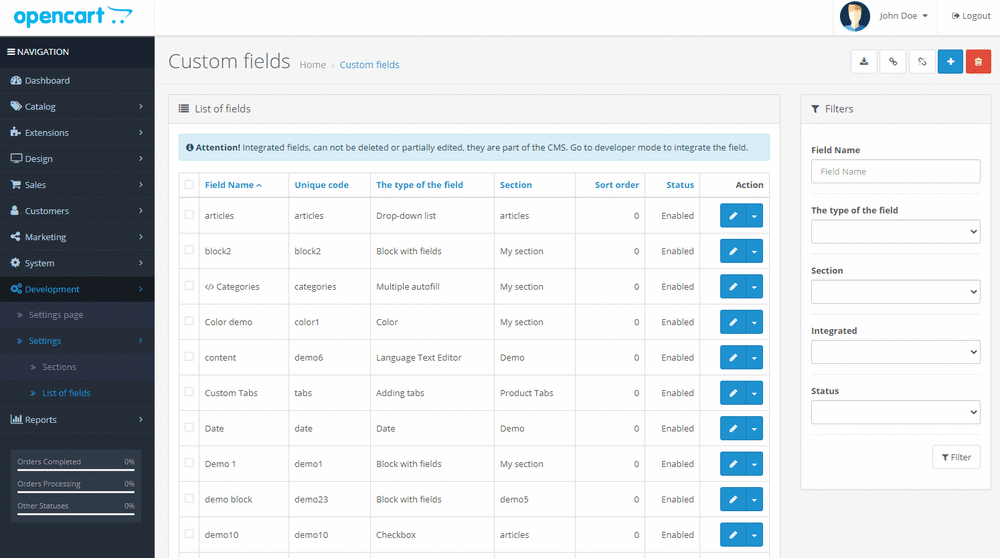
Task: Toggle the select-all checkbox in table header
Action: click(x=189, y=184)
